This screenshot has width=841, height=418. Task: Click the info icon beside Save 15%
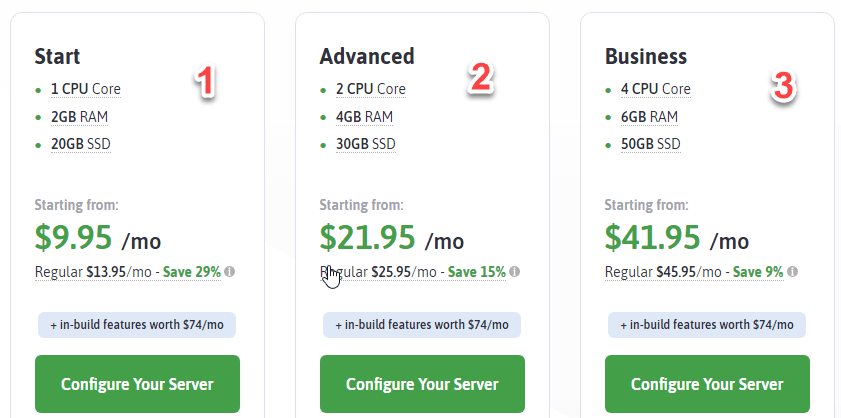pos(514,272)
